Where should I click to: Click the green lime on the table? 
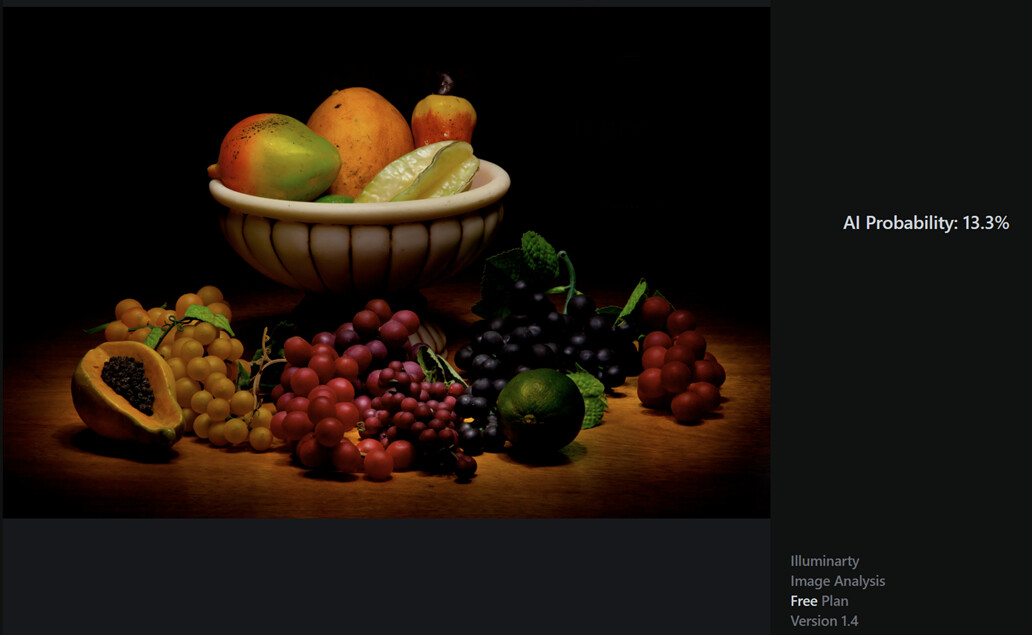540,411
